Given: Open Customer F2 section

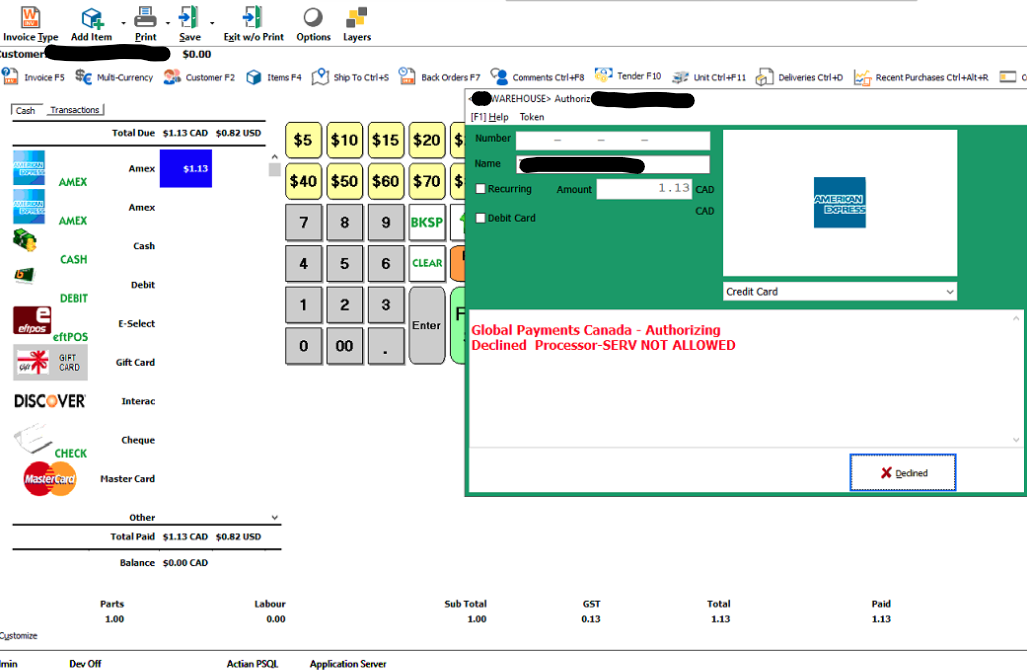Looking at the screenshot, I should (x=199, y=77).
